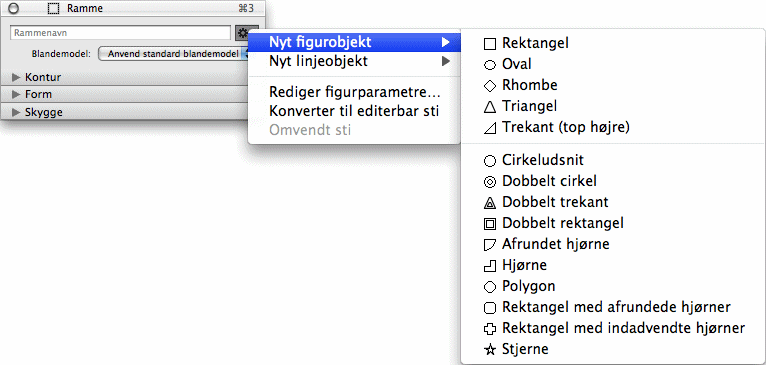
Task: Select Rediger figurparametre menu entry
Action: (x=355, y=92)
